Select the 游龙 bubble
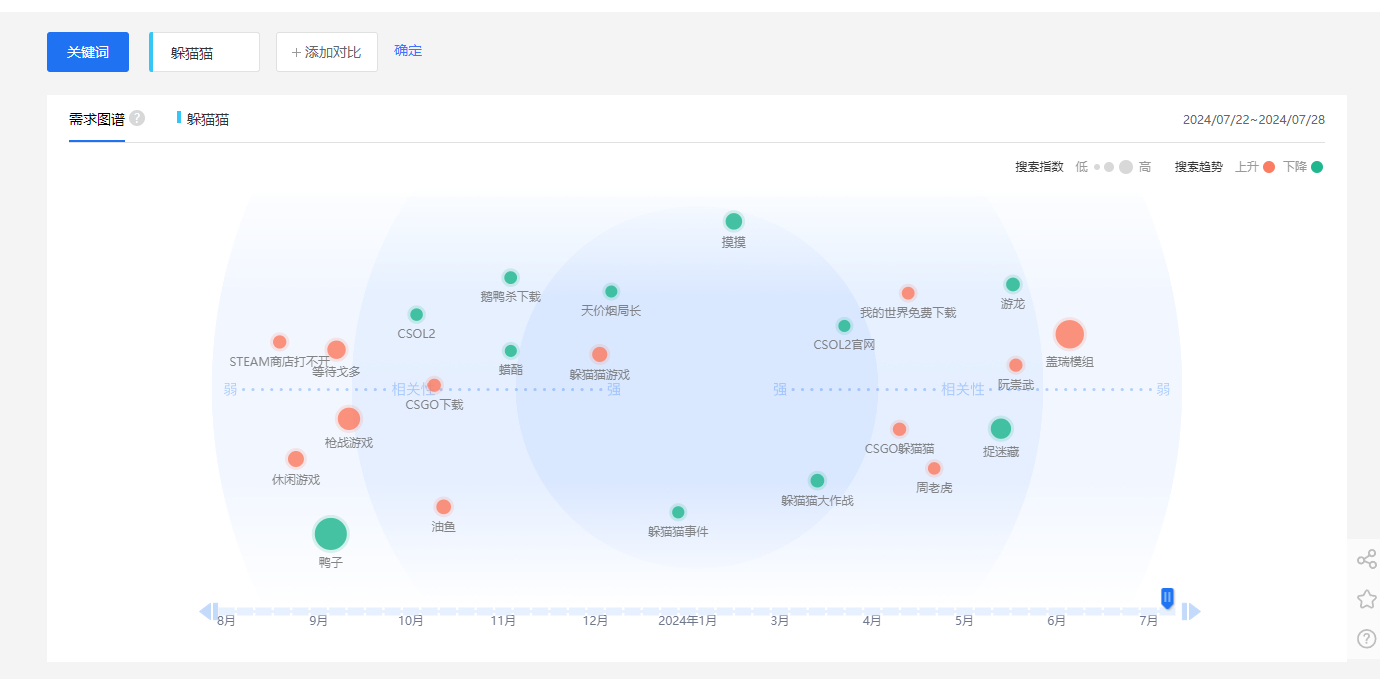This screenshot has height=679, width=1380. pos(1013,284)
